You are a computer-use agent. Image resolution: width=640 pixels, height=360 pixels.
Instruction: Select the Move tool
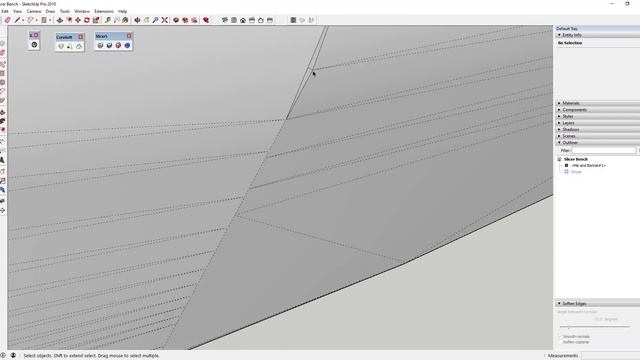tap(78, 20)
